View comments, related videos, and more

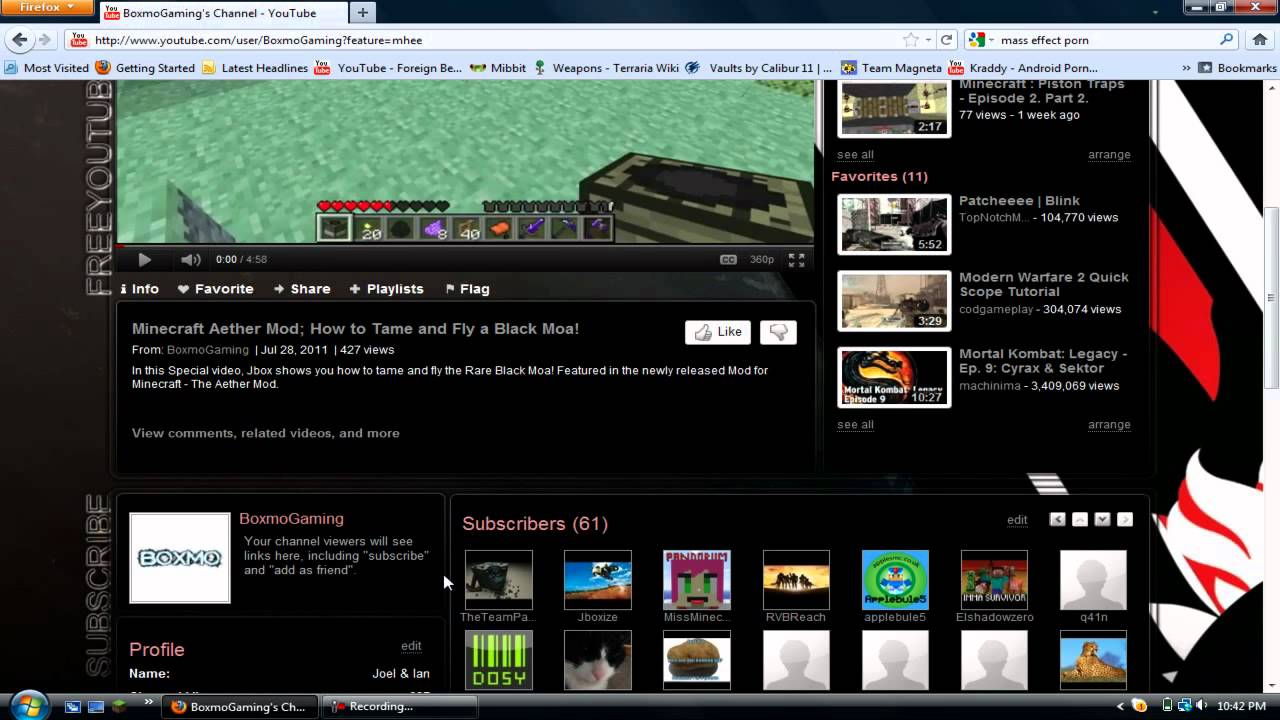coord(266,433)
